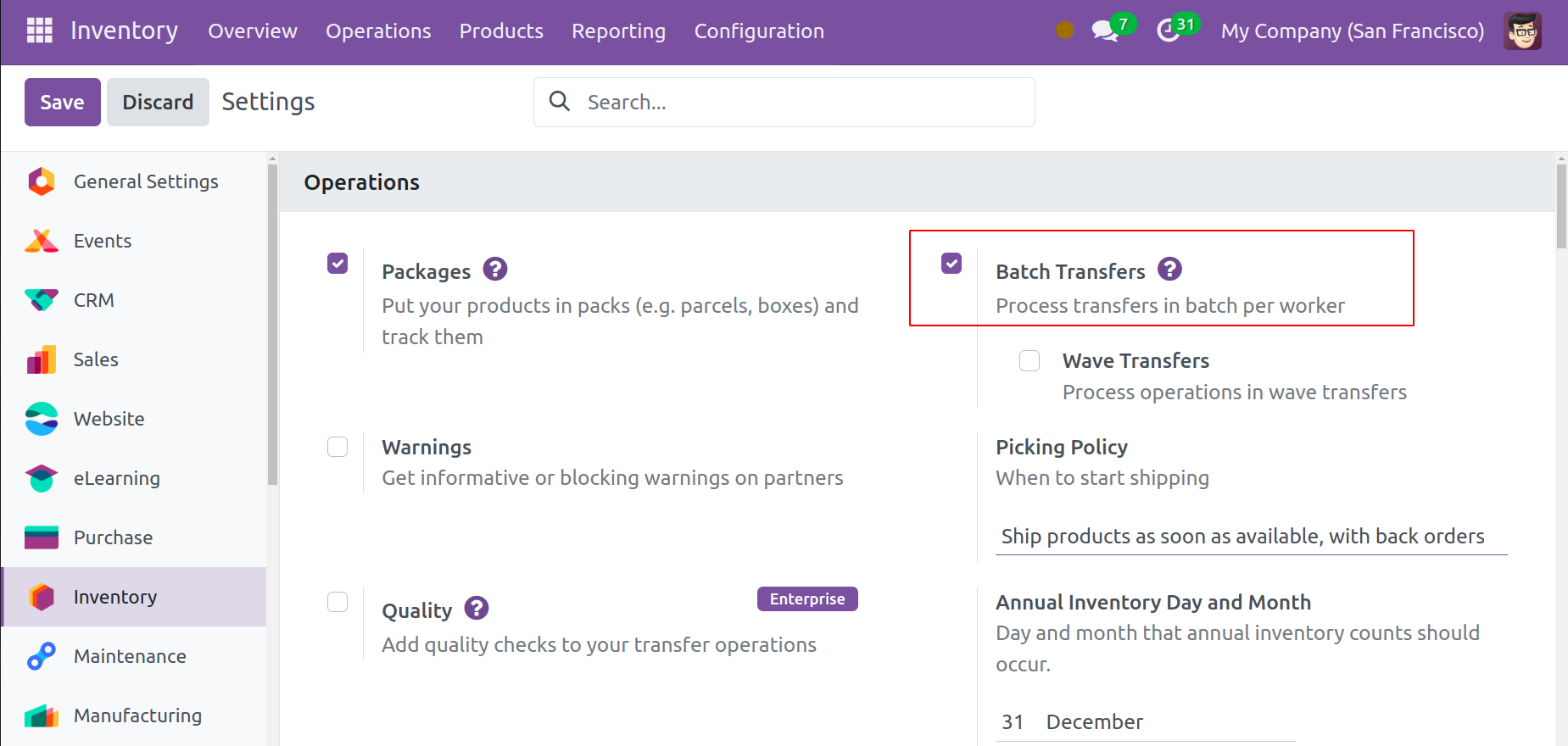The image size is (1568, 746).
Task: Open the apps grid menu icon
Action: [40, 31]
